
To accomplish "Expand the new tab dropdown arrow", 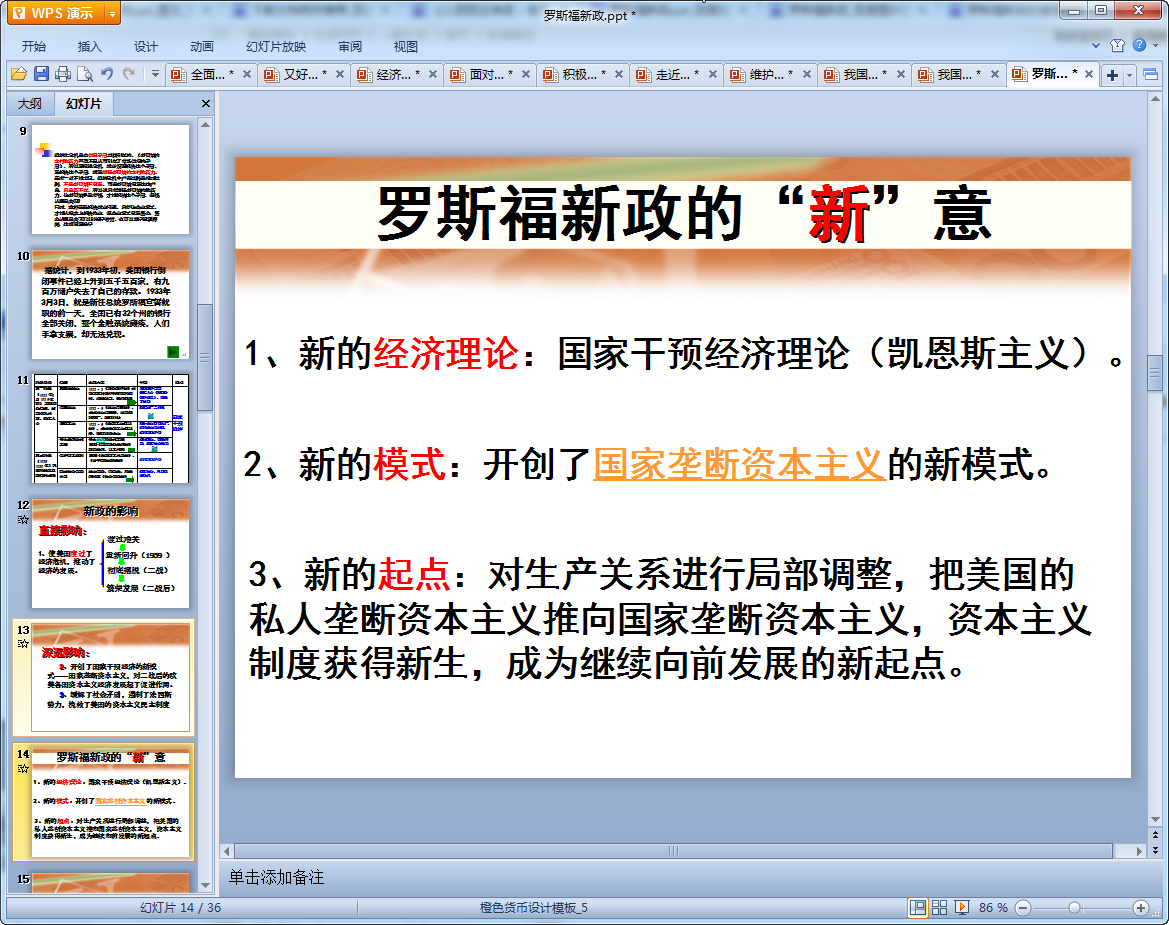I will click(1129, 75).
